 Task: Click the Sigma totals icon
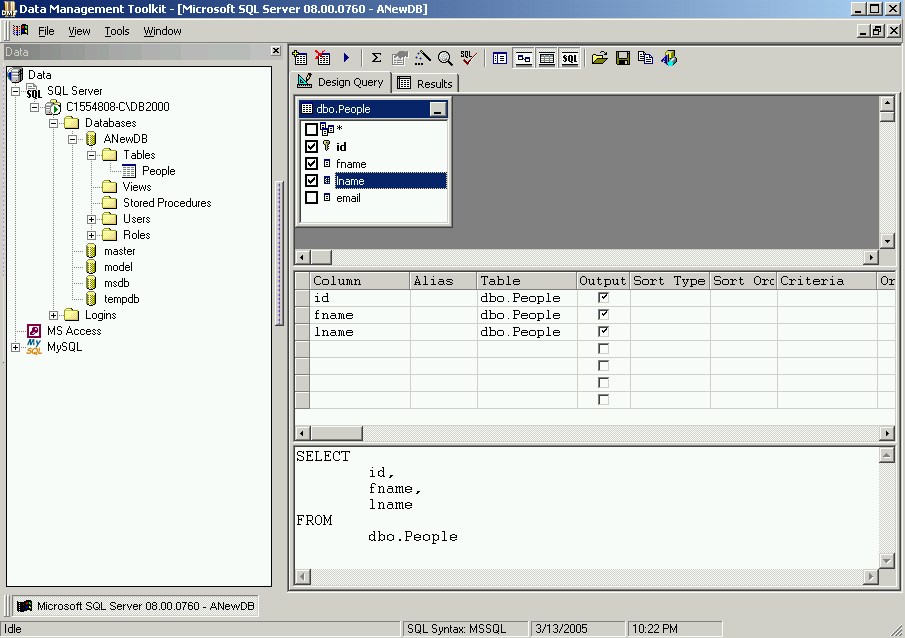point(376,58)
